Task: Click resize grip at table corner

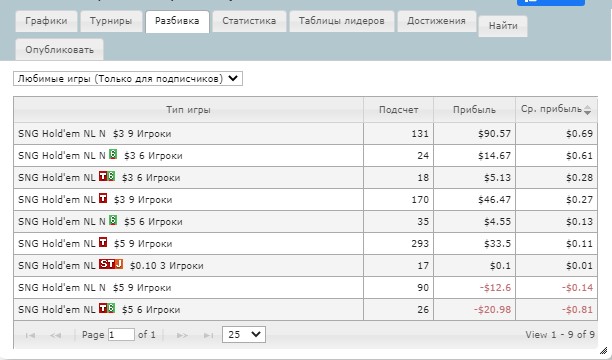Action: [603, 350]
